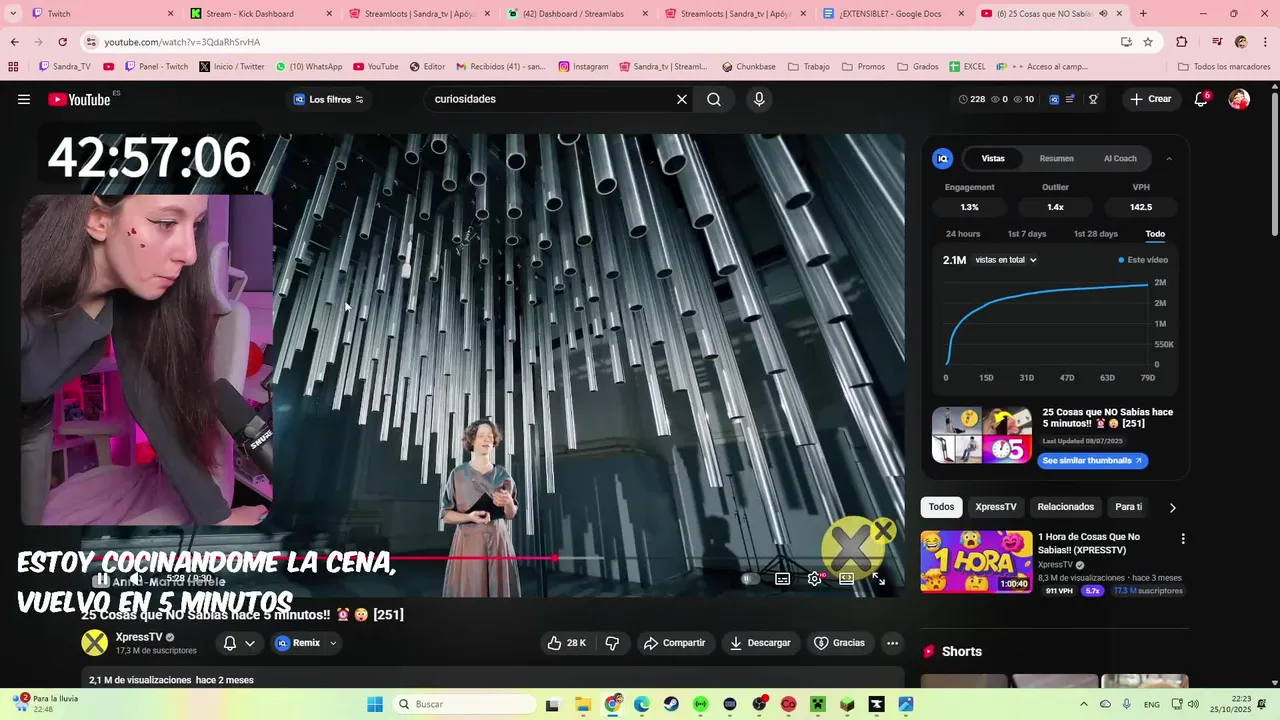Open a new Chrome tab

(1143, 14)
